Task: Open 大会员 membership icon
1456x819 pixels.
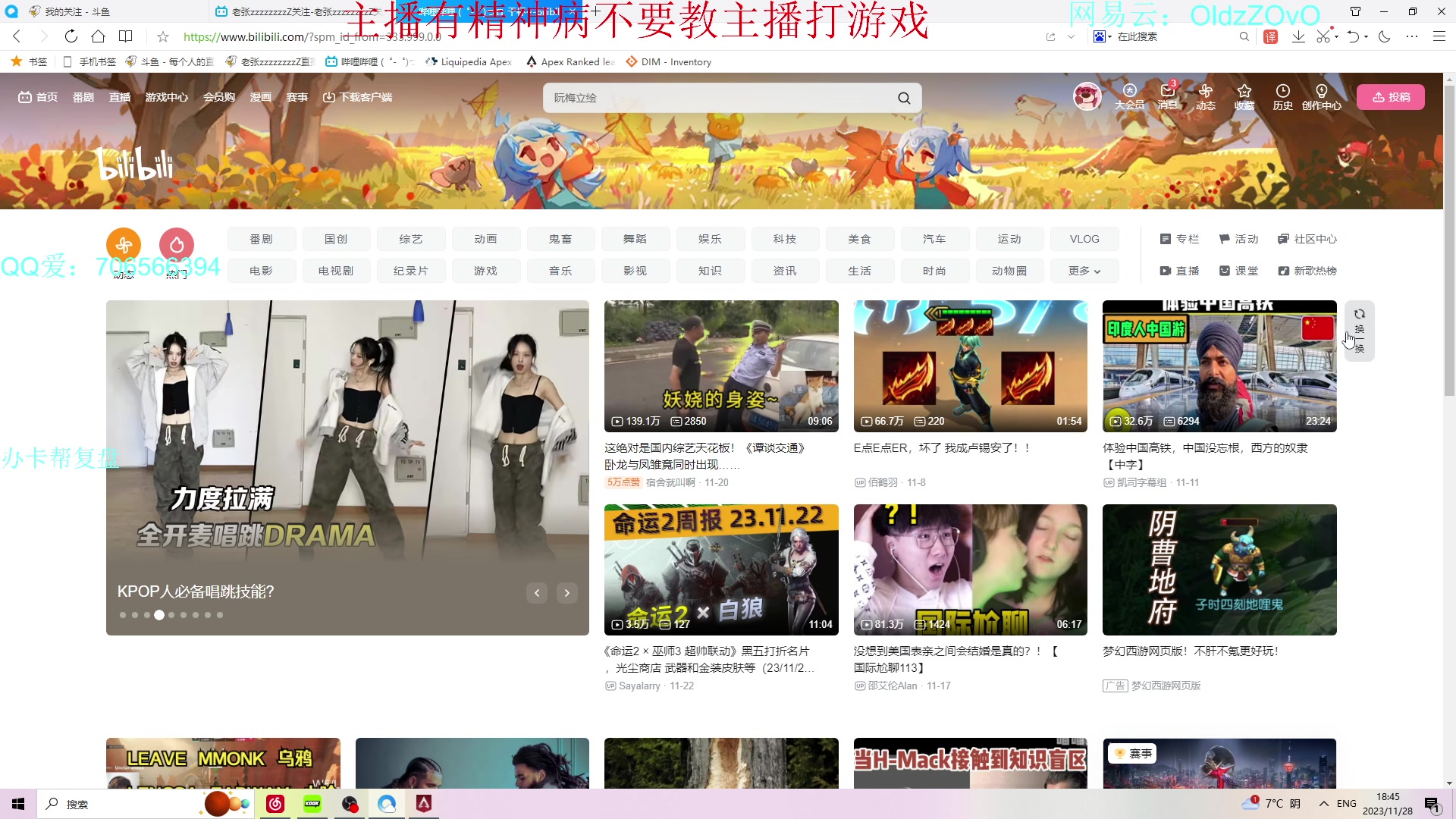Action: pyautogui.click(x=1129, y=97)
